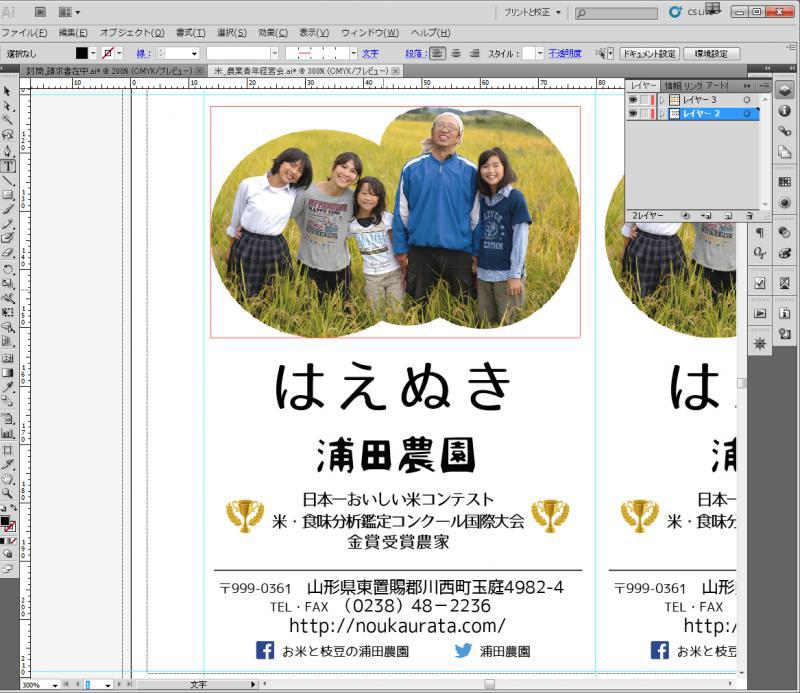Select the Pen tool
Image resolution: width=800 pixels, height=693 pixels.
(x=8, y=151)
